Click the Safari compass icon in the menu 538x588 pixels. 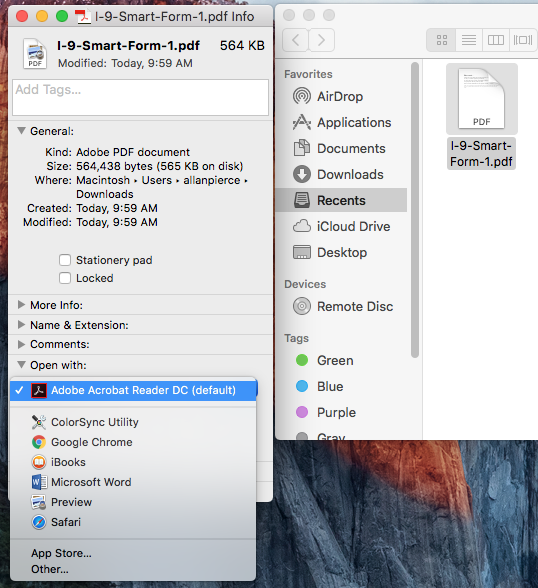click(x=39, y=522)
